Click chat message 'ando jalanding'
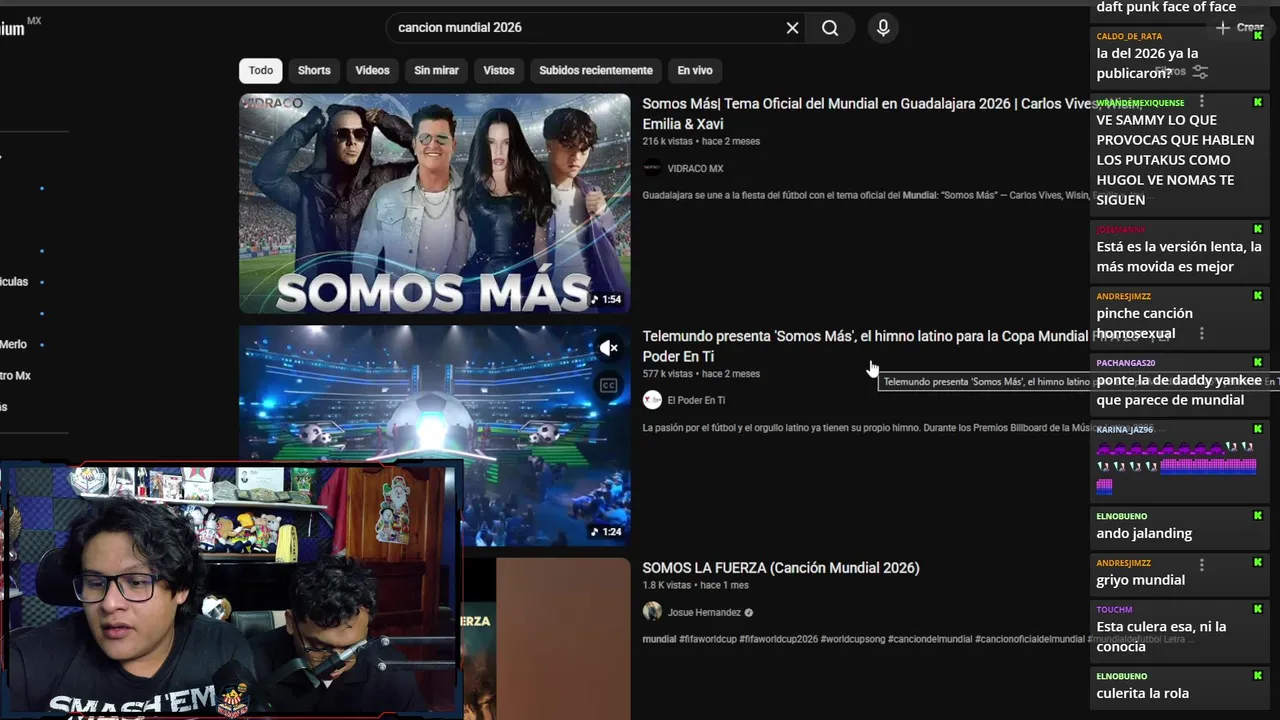Viewport: 1280px width, 720px height. 1144,534
